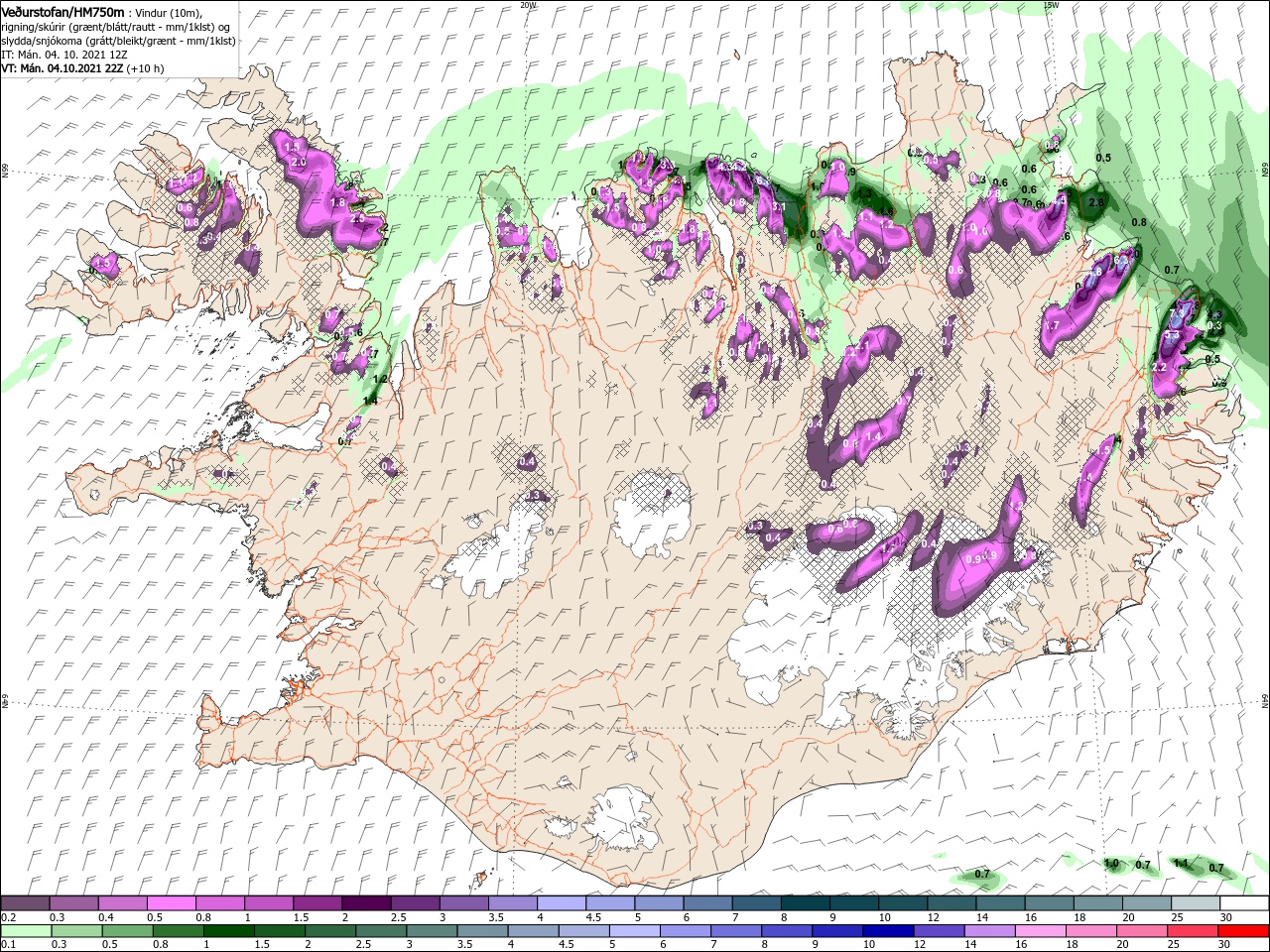
Task: Pick the top-row swatch between 20 and 25
Action: 1148,903
